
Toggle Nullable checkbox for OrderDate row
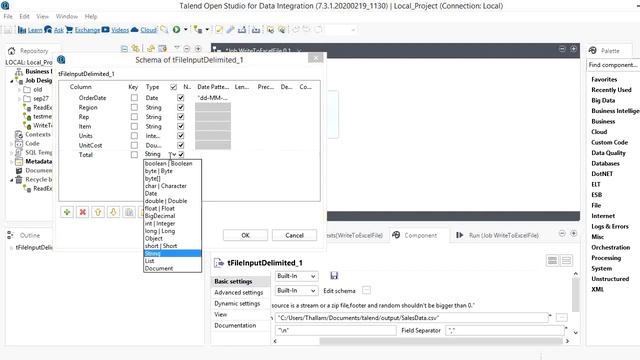click(x=180, y=98)
